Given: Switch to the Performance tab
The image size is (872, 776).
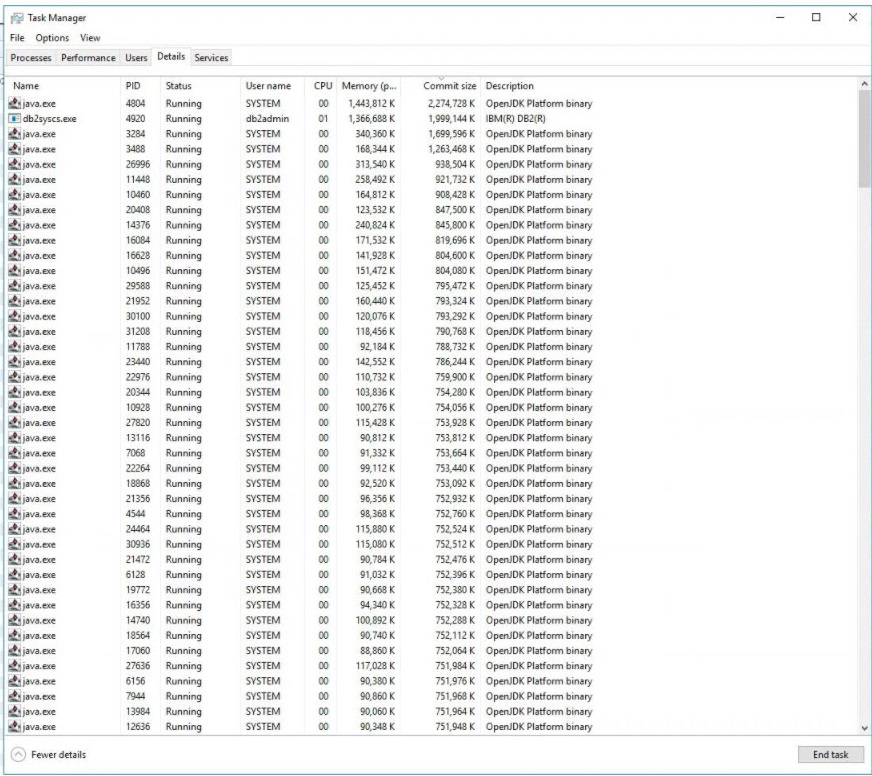Looking at the screenshot, I should pos(88,58).
